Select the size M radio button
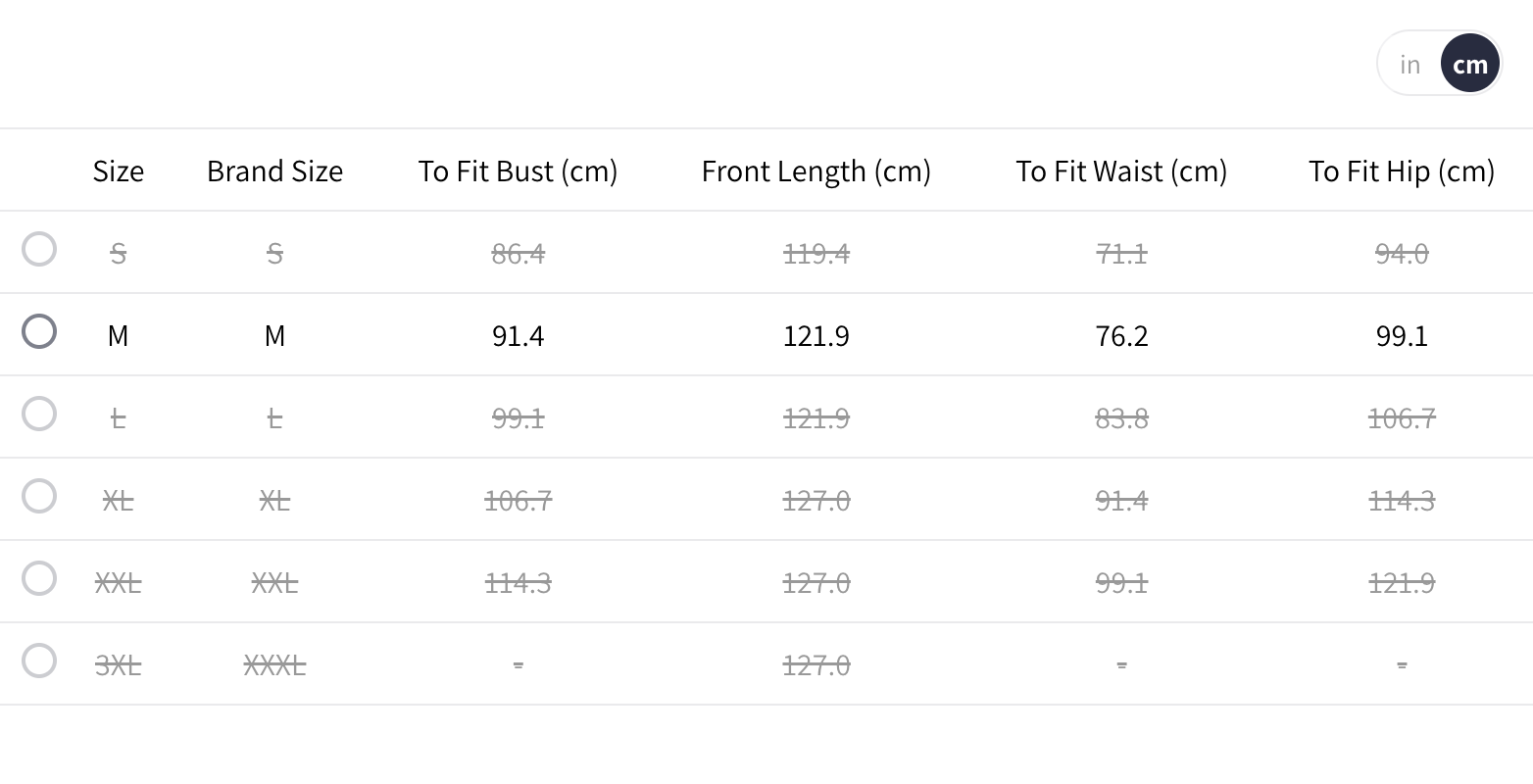The height and width of the screenshot is (784, 1533). [39, 331]
